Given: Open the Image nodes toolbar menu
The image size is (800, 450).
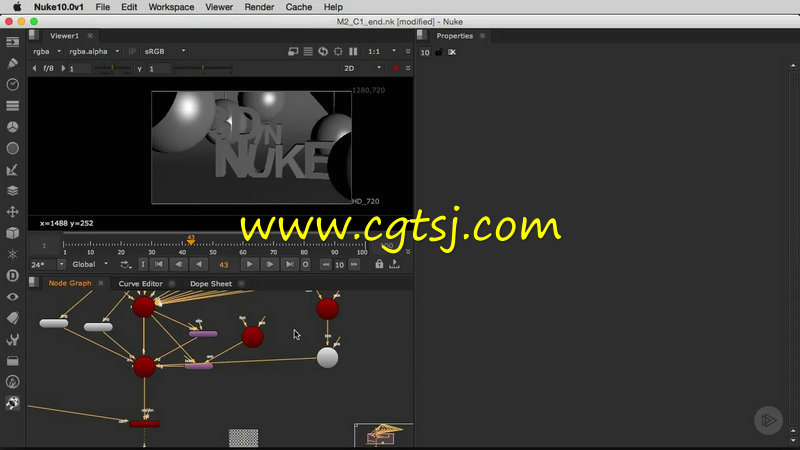Looking at the screenshot, I should point(13,42).
